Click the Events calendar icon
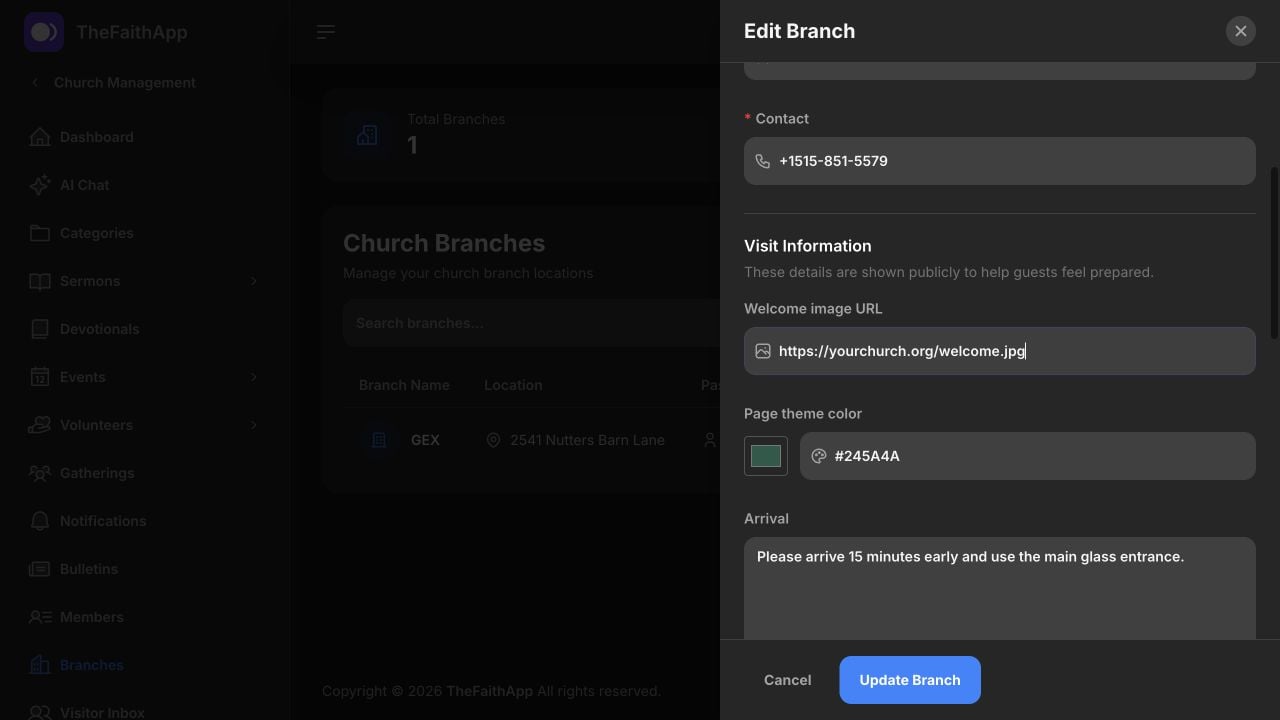Viewport: 1280px width, 720px height. 40,377
